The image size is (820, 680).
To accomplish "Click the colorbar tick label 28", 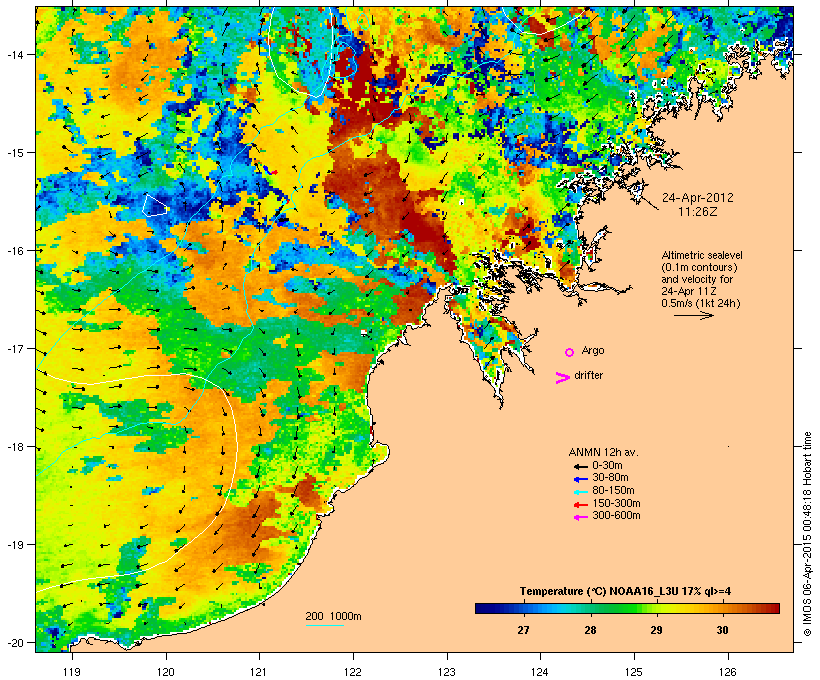I will point(590,630).
